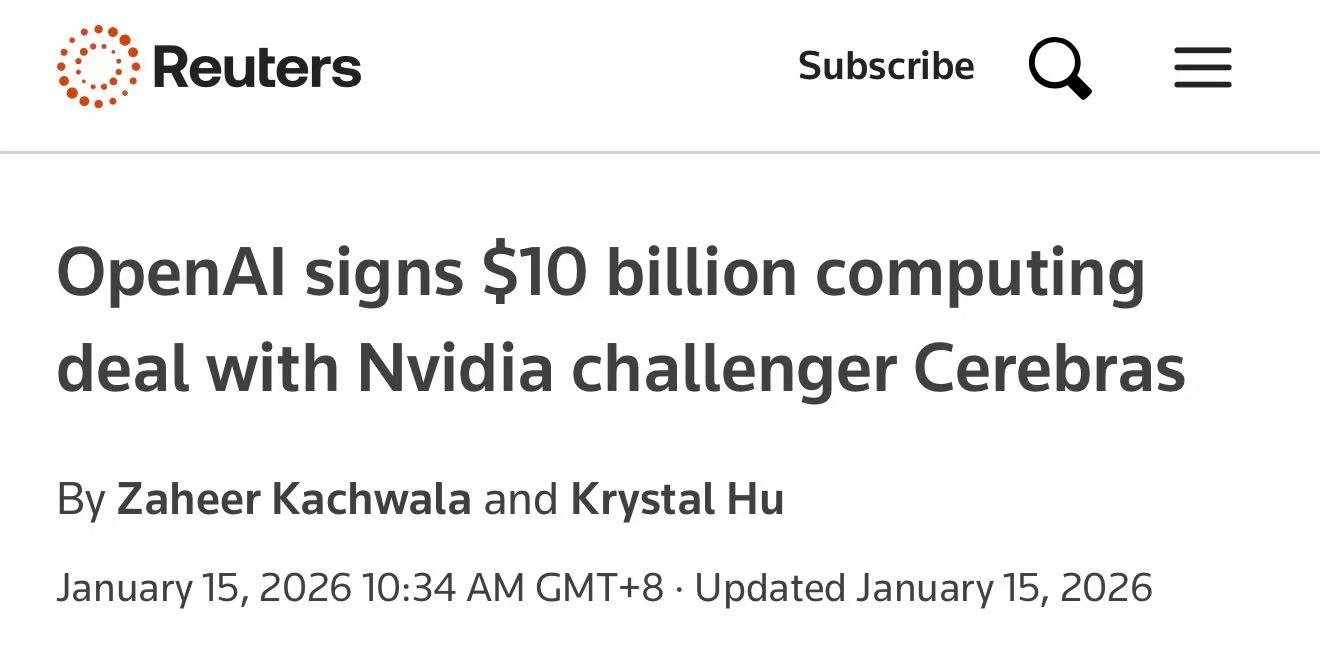The image size is (1320, 649).
Task: Click the "By" byline prefix
Action: (x=80, y=499)
